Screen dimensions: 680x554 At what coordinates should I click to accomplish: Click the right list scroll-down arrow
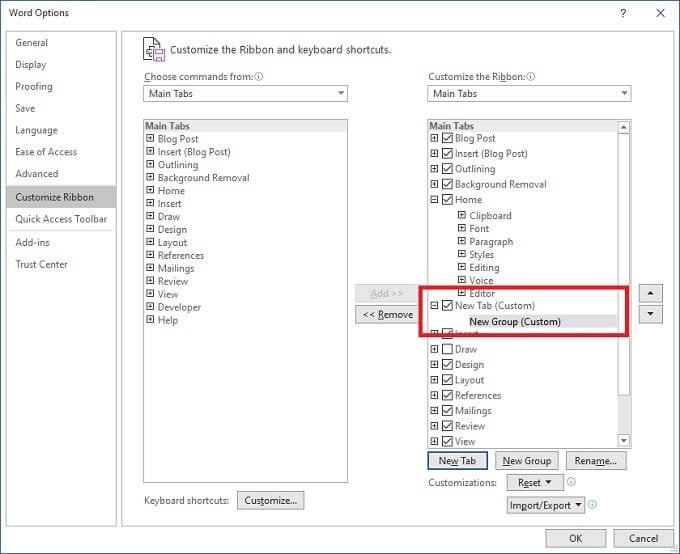tap(623, 441)
